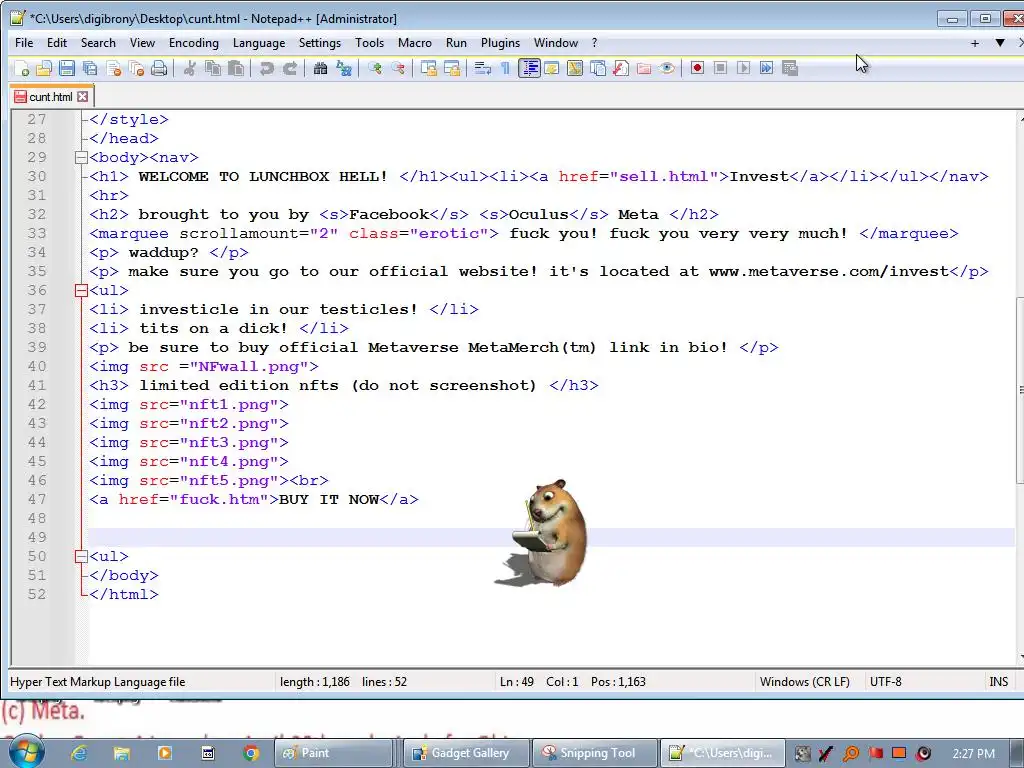This screenshot has height=768, width=1024.
Task: Print the document using printer icon
Action: (x=159, y=68)
